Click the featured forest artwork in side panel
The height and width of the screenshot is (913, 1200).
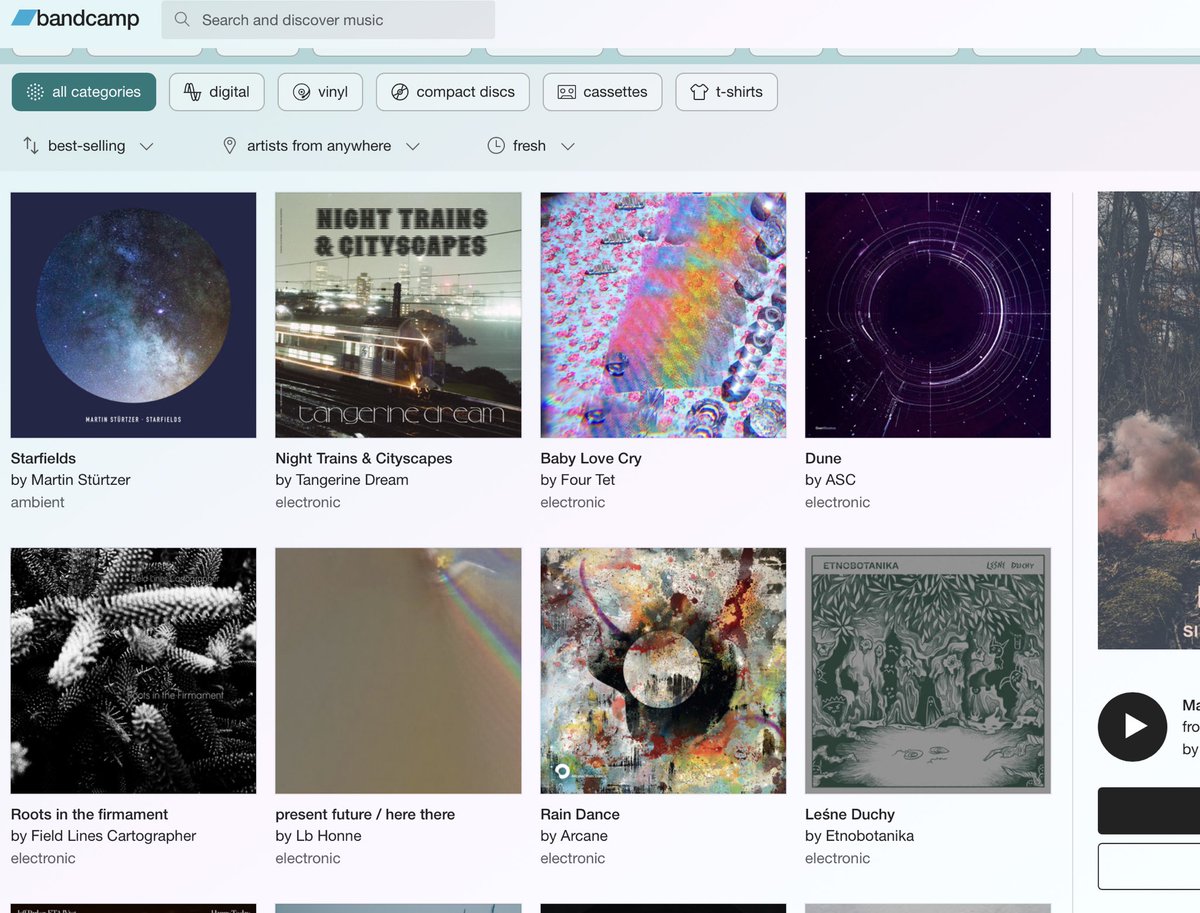tap(1149, 420)
